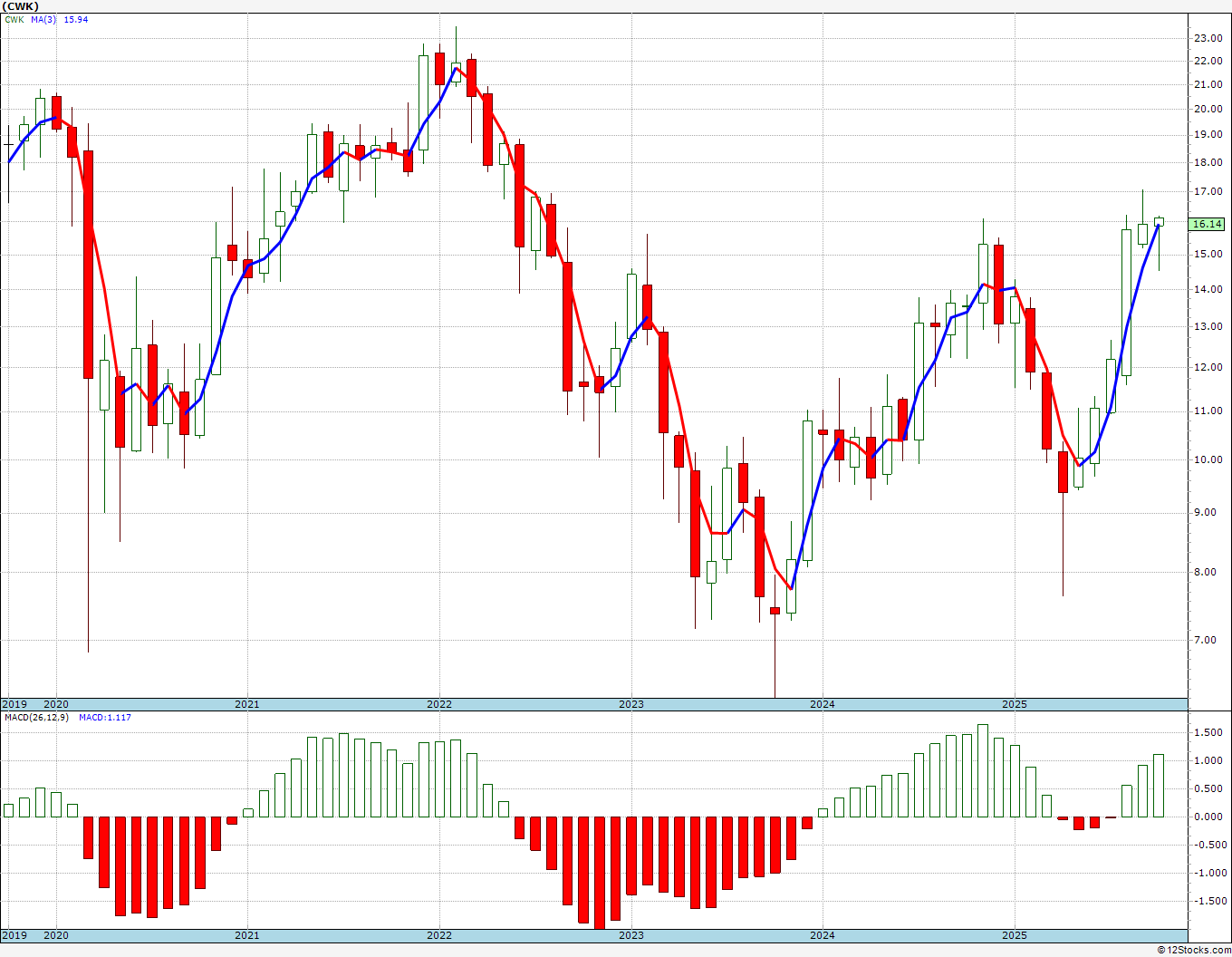Image resolution: width=1232 pixels, height=957 pixels.
Task: Select 2022 on the MACD panel time axis
Action: 439,935
